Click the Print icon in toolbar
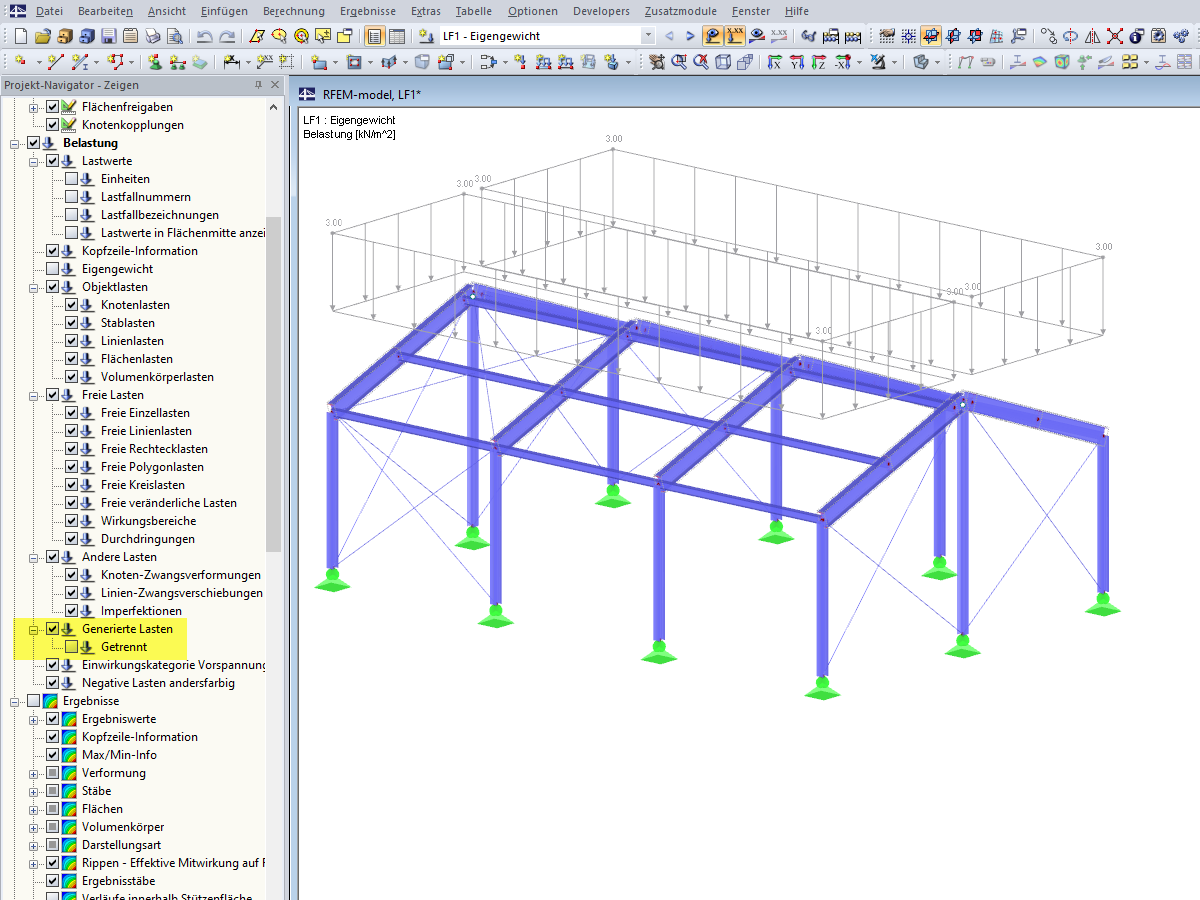Image resolution: width=1200 pixels, height=900 pixels. [152, 36]
